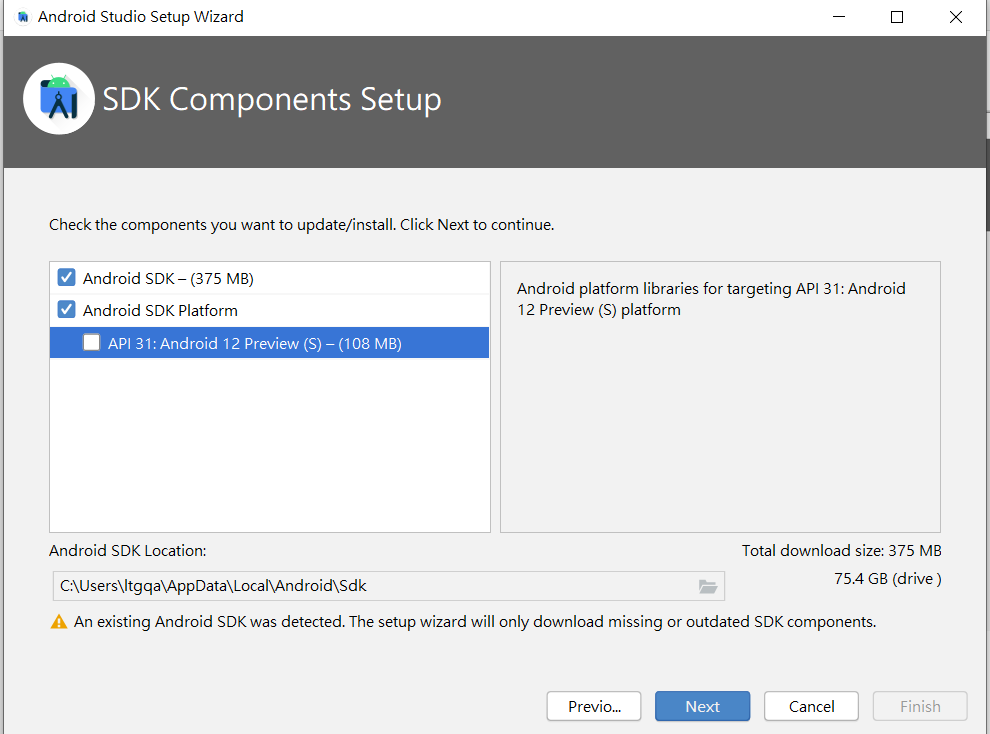
Task: Open the SDK location folder browser
Action: pos(708,587)
